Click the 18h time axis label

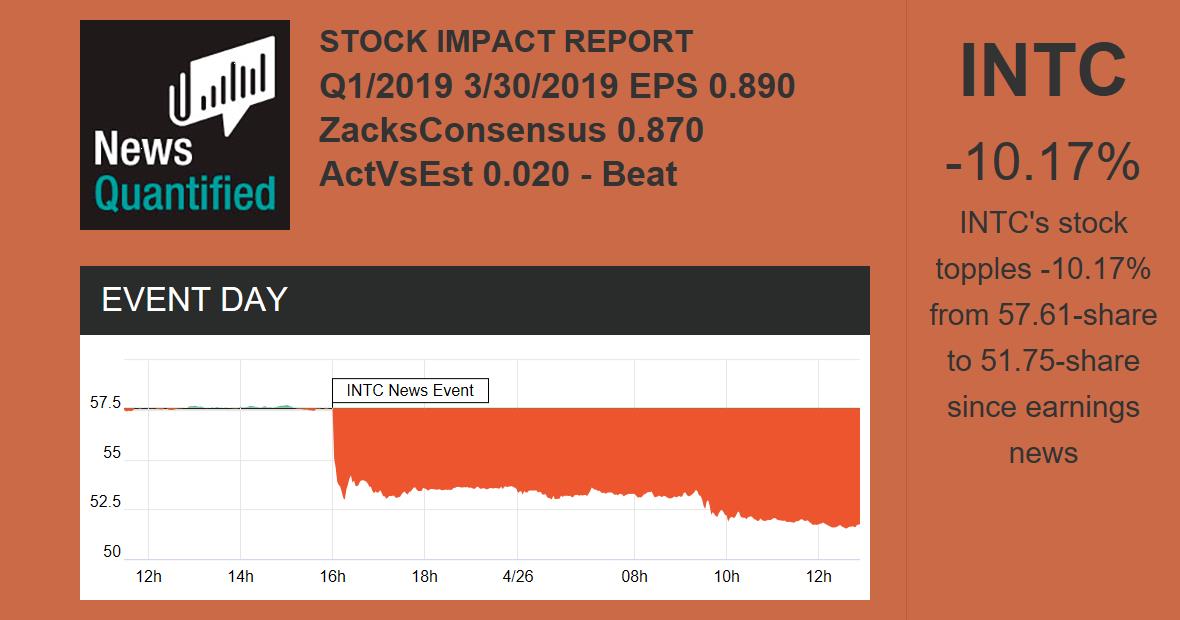[424, 576]
